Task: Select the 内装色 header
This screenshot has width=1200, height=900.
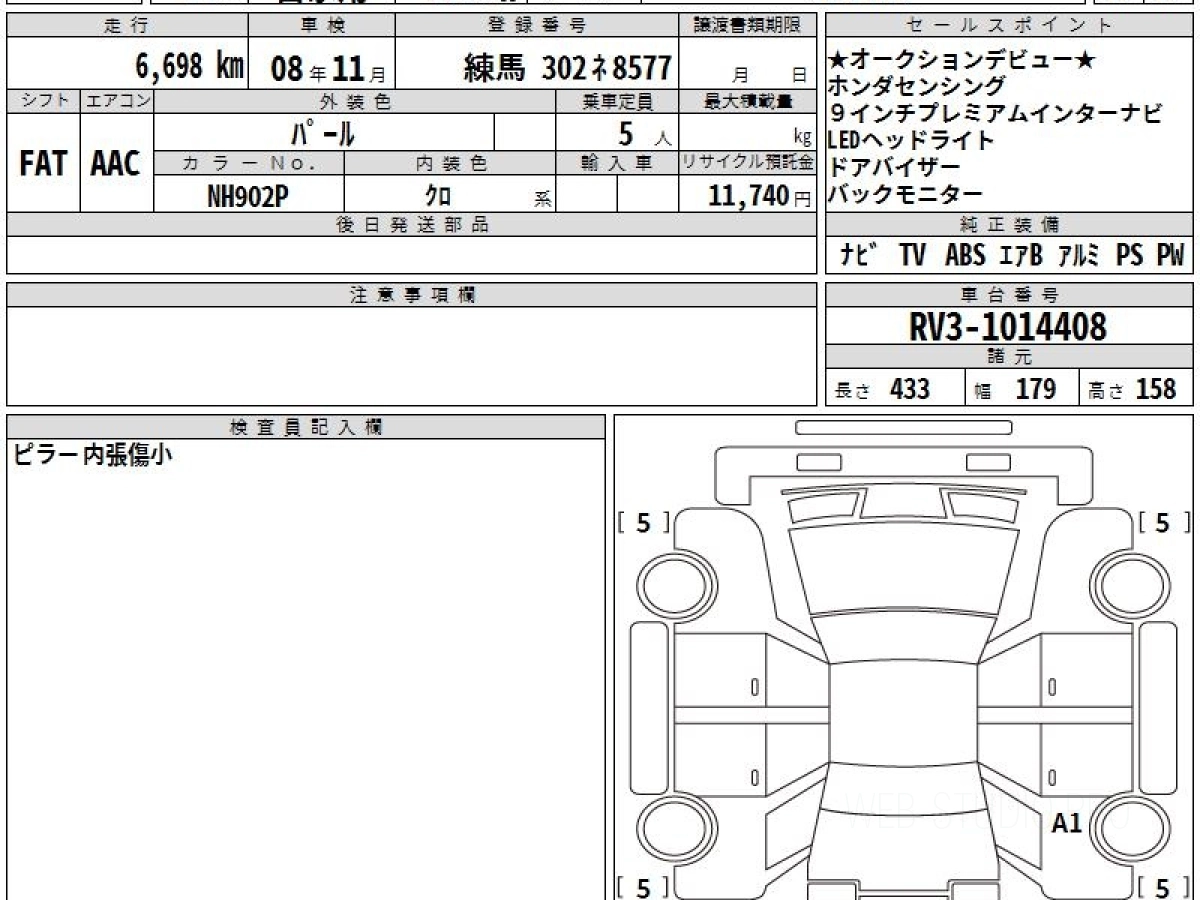Action: coord(450,163)
